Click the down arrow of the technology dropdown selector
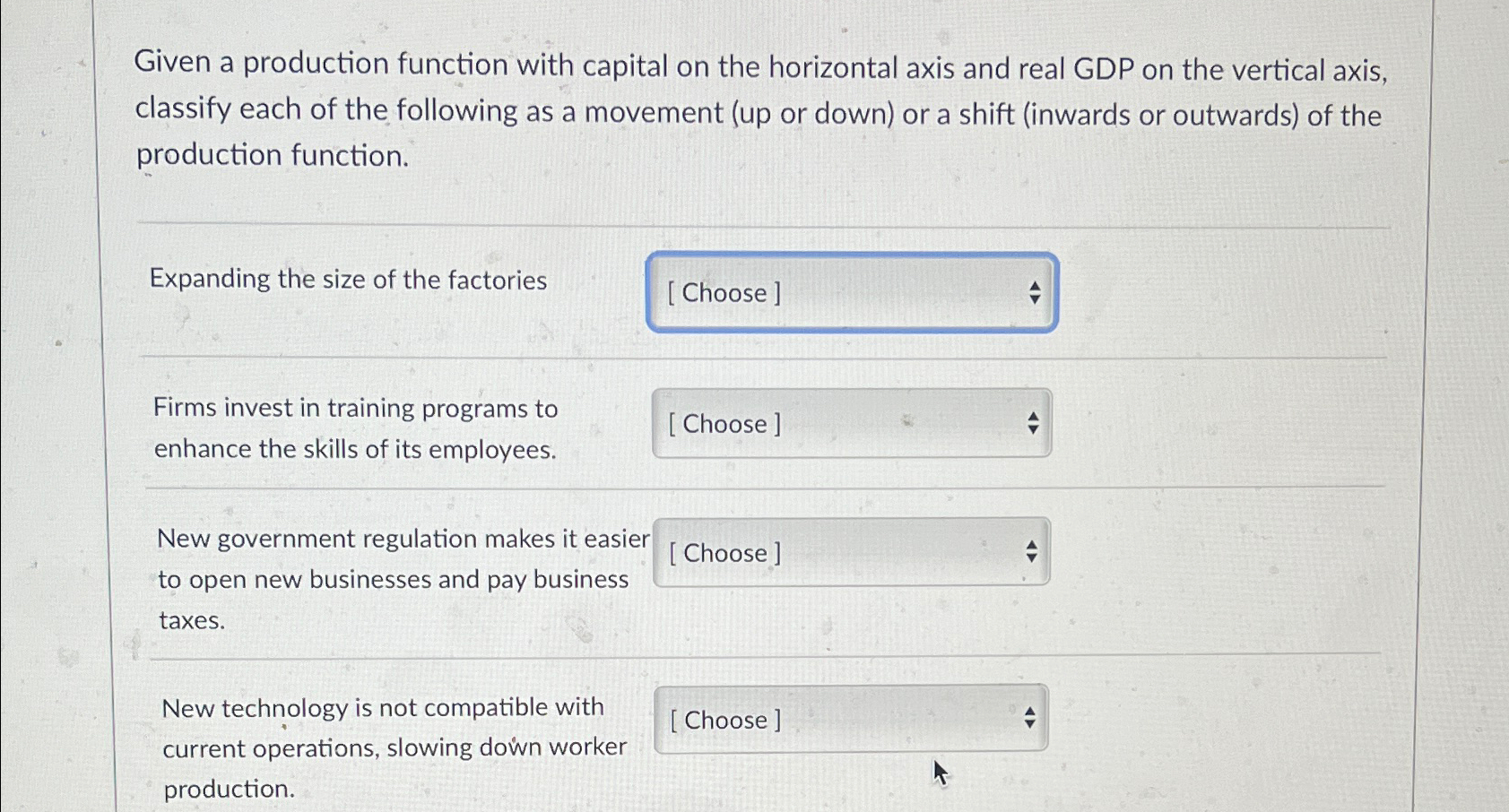Image resolution: width=1509 pixels, height=812 pixels. [x=1028, y=725]
